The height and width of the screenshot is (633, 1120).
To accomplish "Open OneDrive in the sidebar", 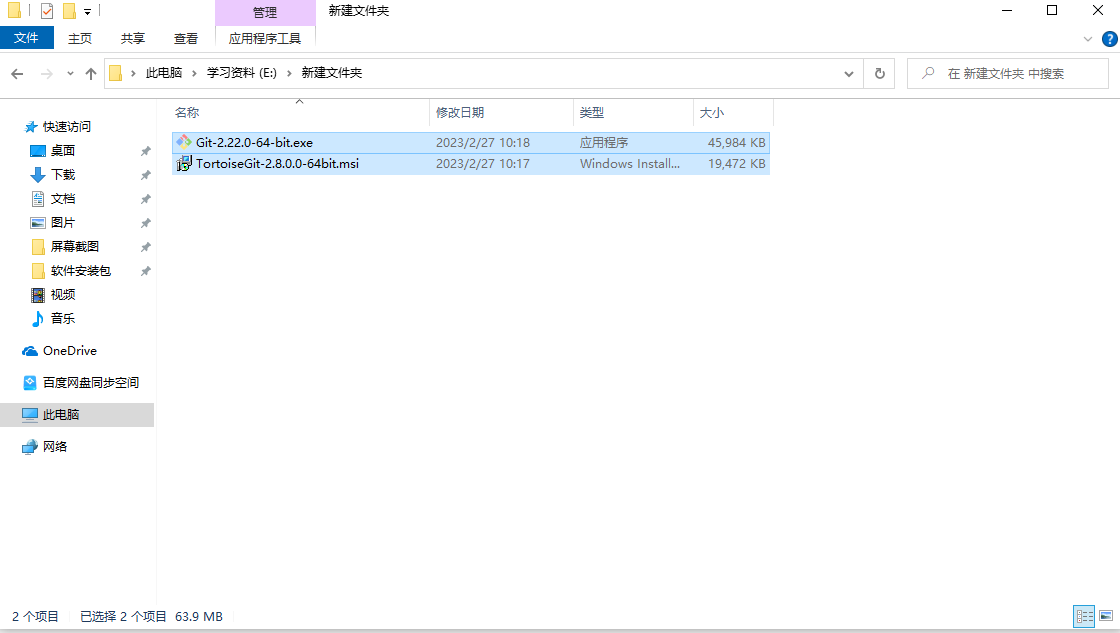I will coord(69,351).
